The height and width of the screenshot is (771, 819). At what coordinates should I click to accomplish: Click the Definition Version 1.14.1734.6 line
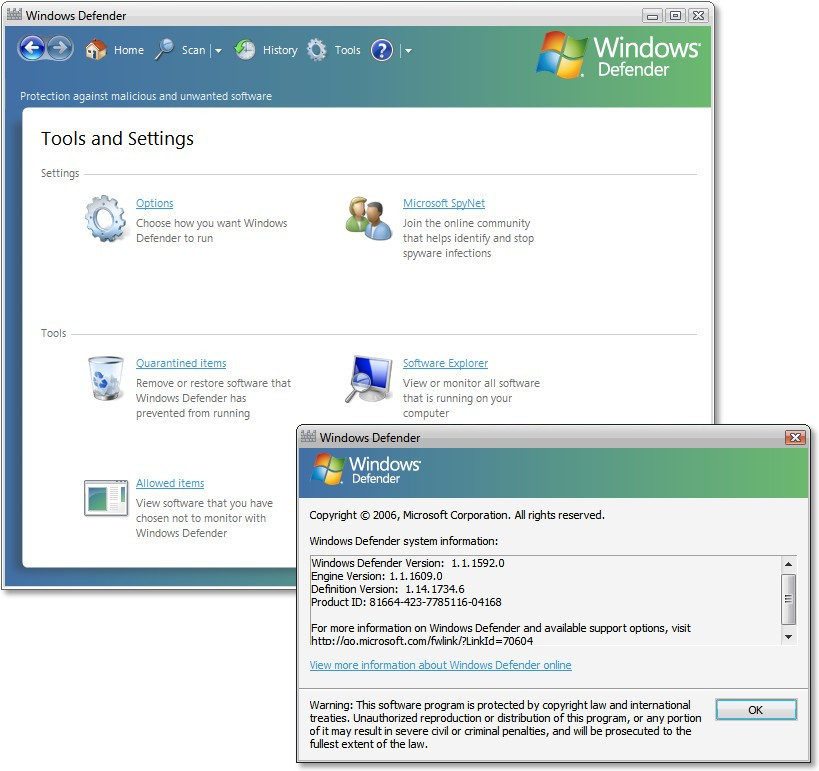pos(388,589)
